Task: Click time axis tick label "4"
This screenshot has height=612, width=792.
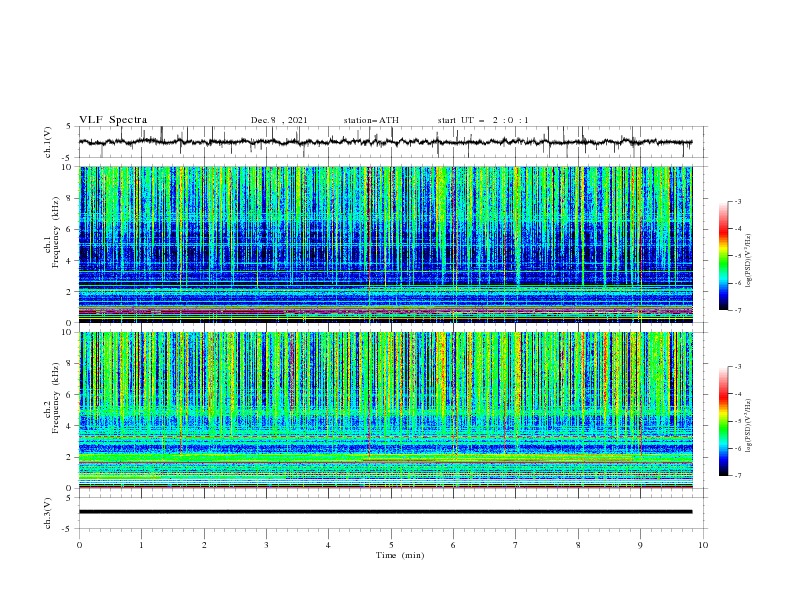Action: point(328,545)
